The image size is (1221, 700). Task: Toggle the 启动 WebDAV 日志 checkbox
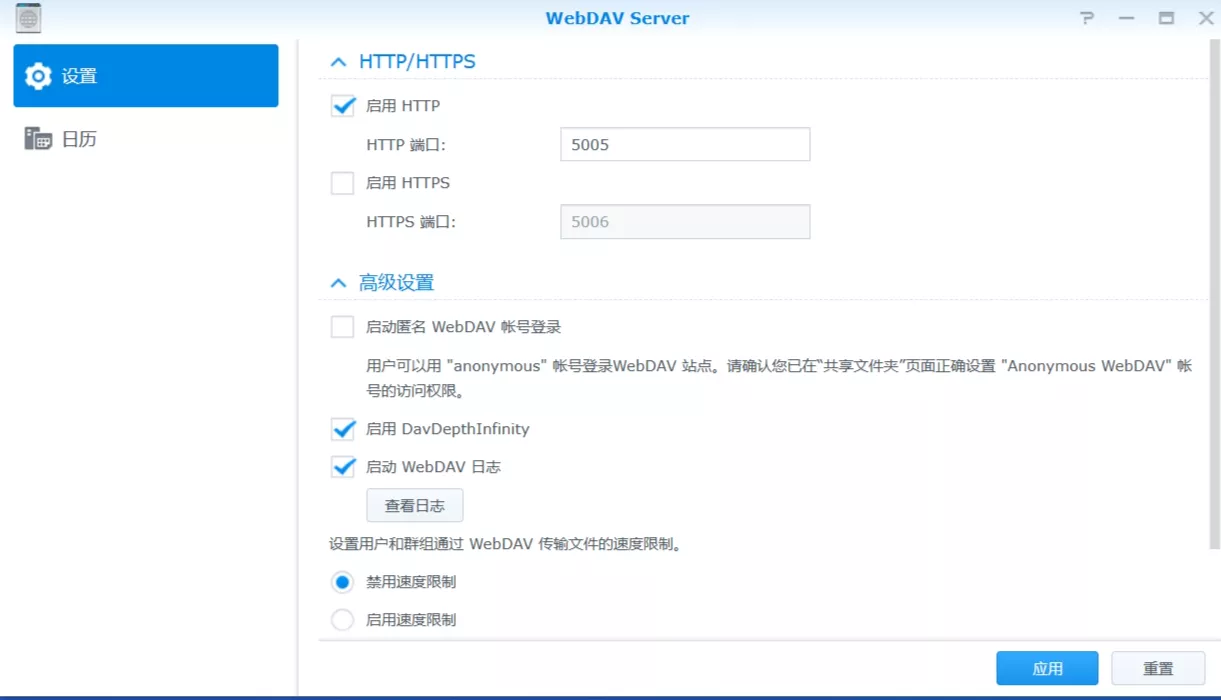click(x=343, y=467)
